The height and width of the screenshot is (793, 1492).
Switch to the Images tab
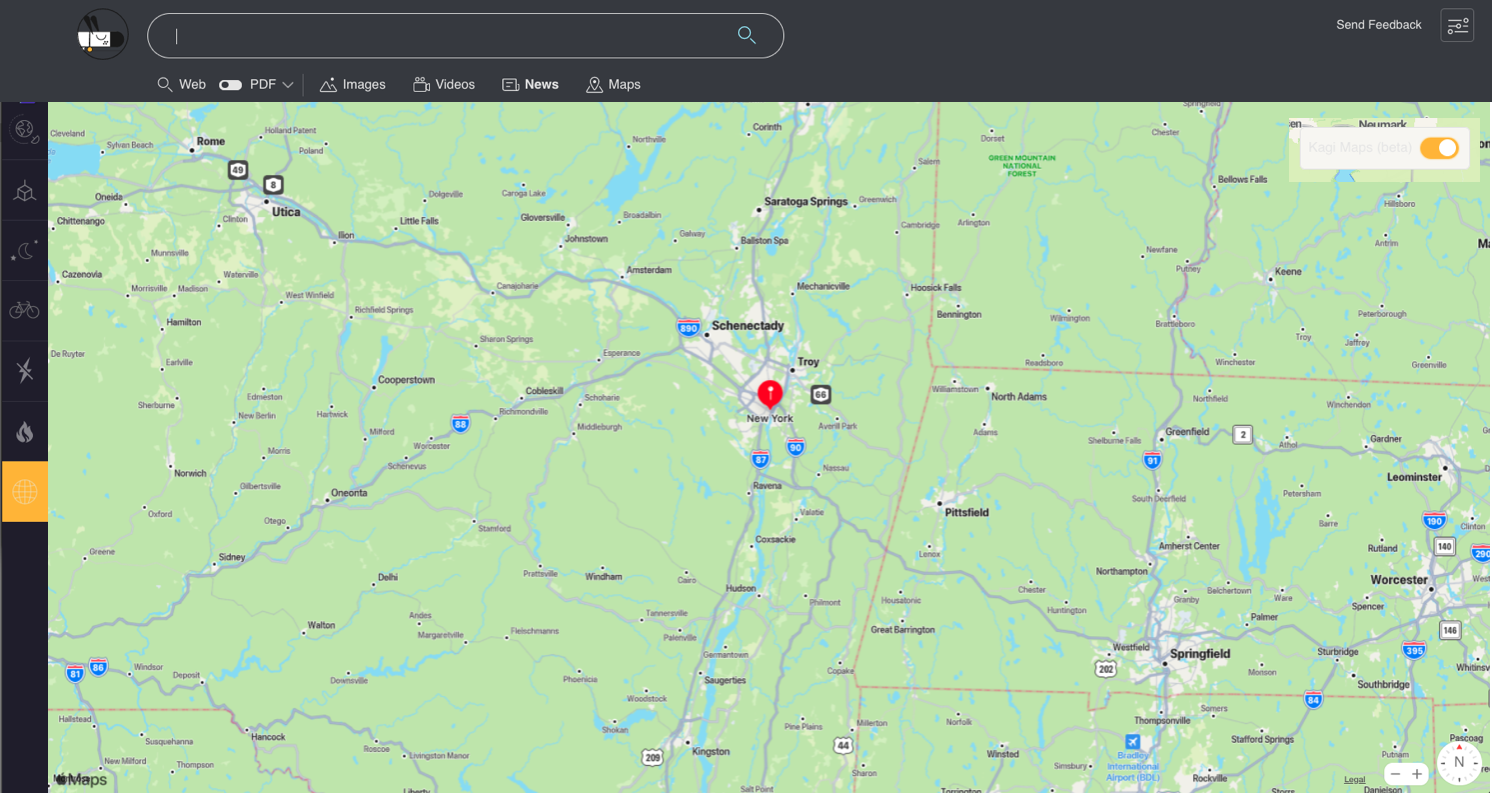(352, 85)
